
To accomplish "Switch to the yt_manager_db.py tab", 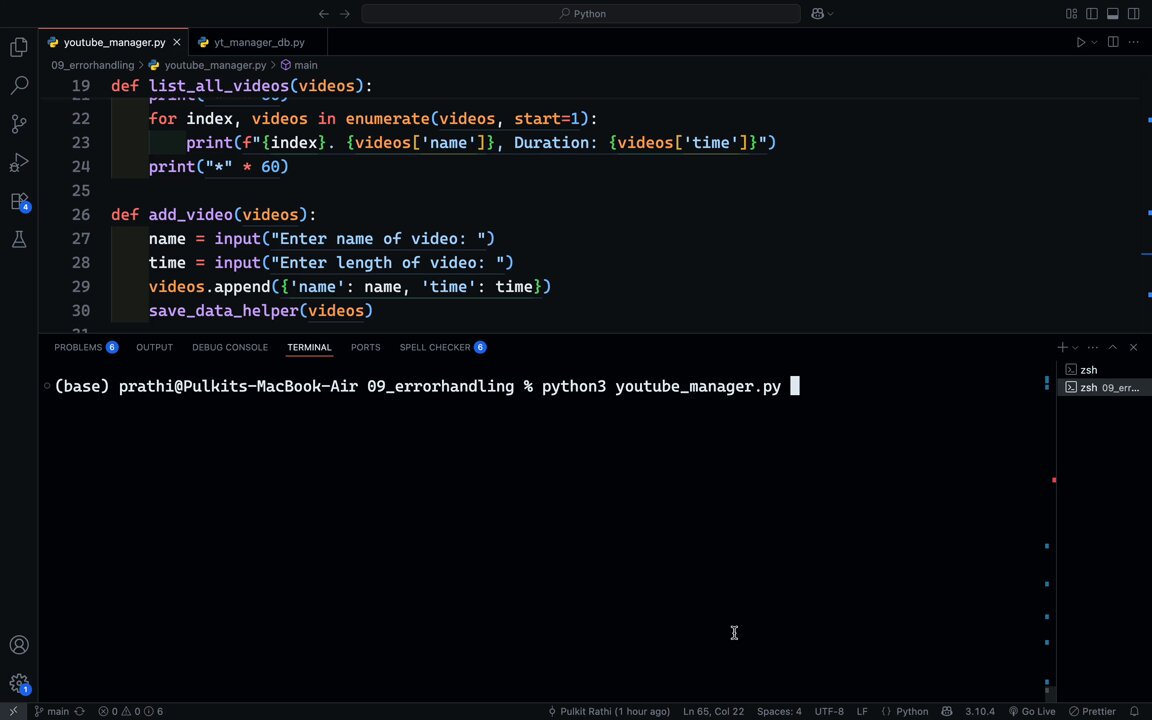I will (259, 43).
